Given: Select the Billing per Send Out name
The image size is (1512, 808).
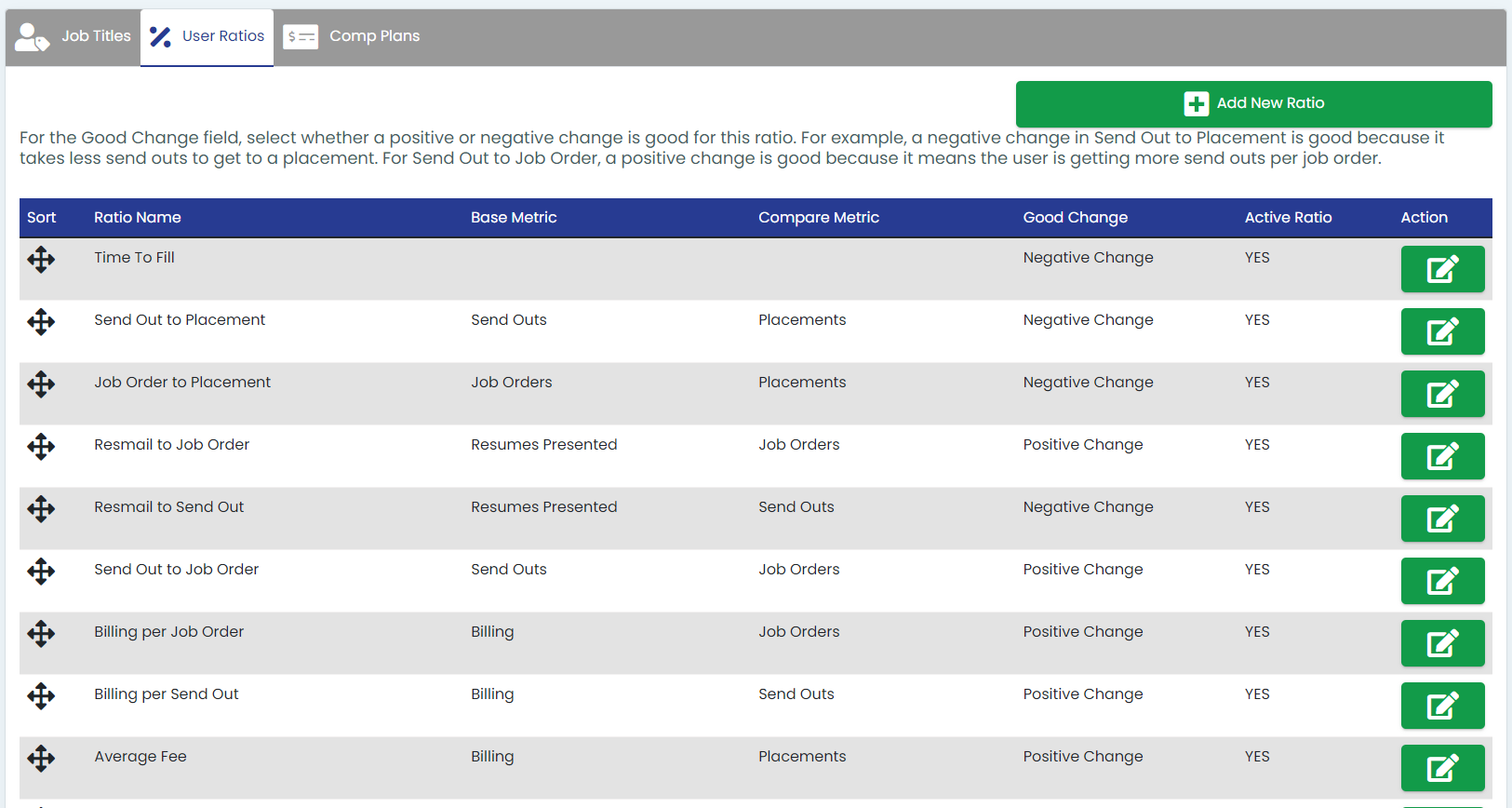Looking at the screenshot, I should 167,694.
